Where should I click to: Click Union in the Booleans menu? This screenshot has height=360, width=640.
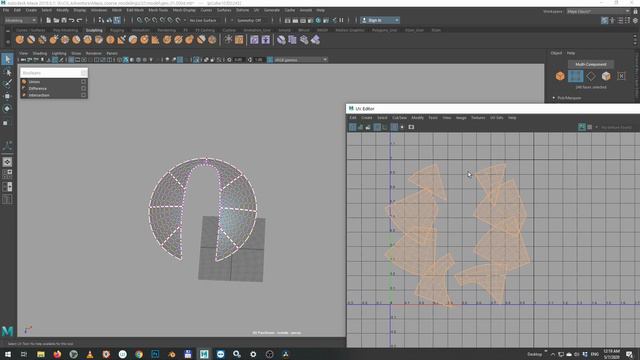[34, 82]
